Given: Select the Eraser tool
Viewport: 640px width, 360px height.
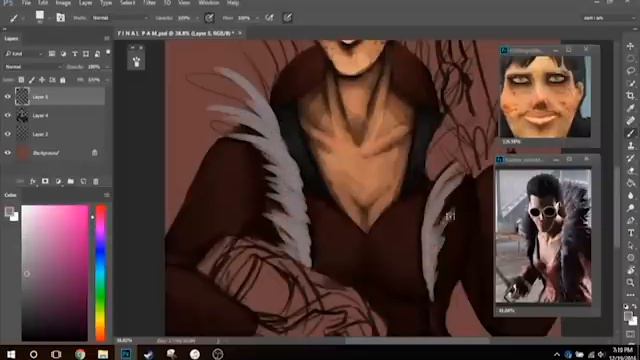Looking at the screenshot, I should pyautogui.click(x=631, y=171).
